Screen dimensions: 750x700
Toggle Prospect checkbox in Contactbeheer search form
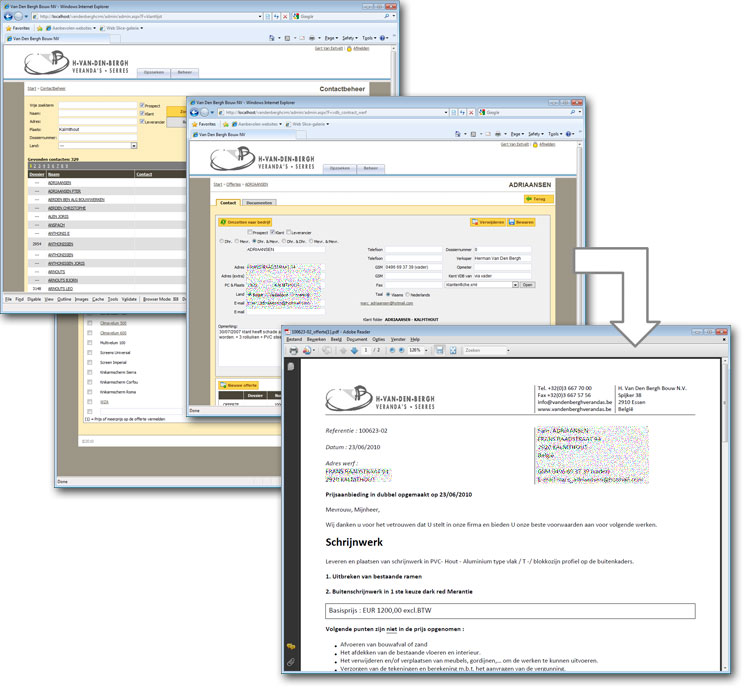click(x=142, y=105)
